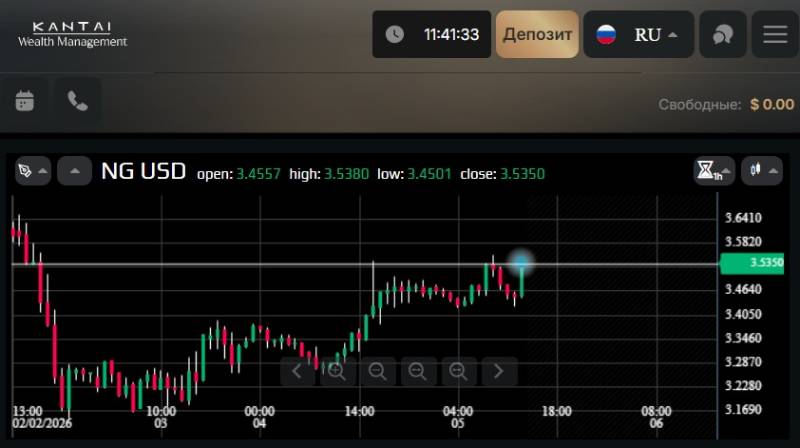Click the Депозит button
The width and height of the screenshot is (800, 448).
537,34
